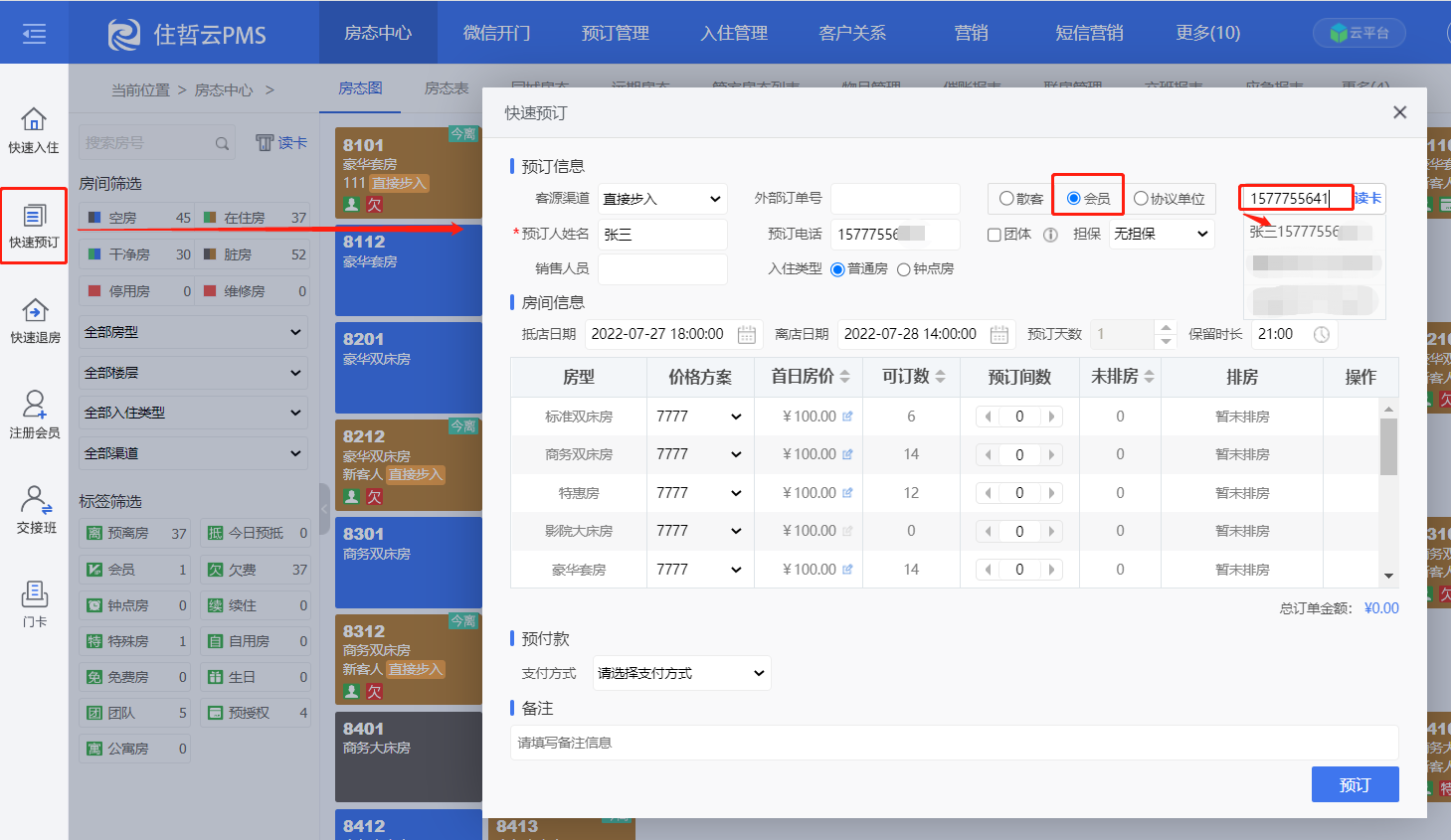
Task: Open 客户关系 top menu
Action: click(x=852, y=33)
